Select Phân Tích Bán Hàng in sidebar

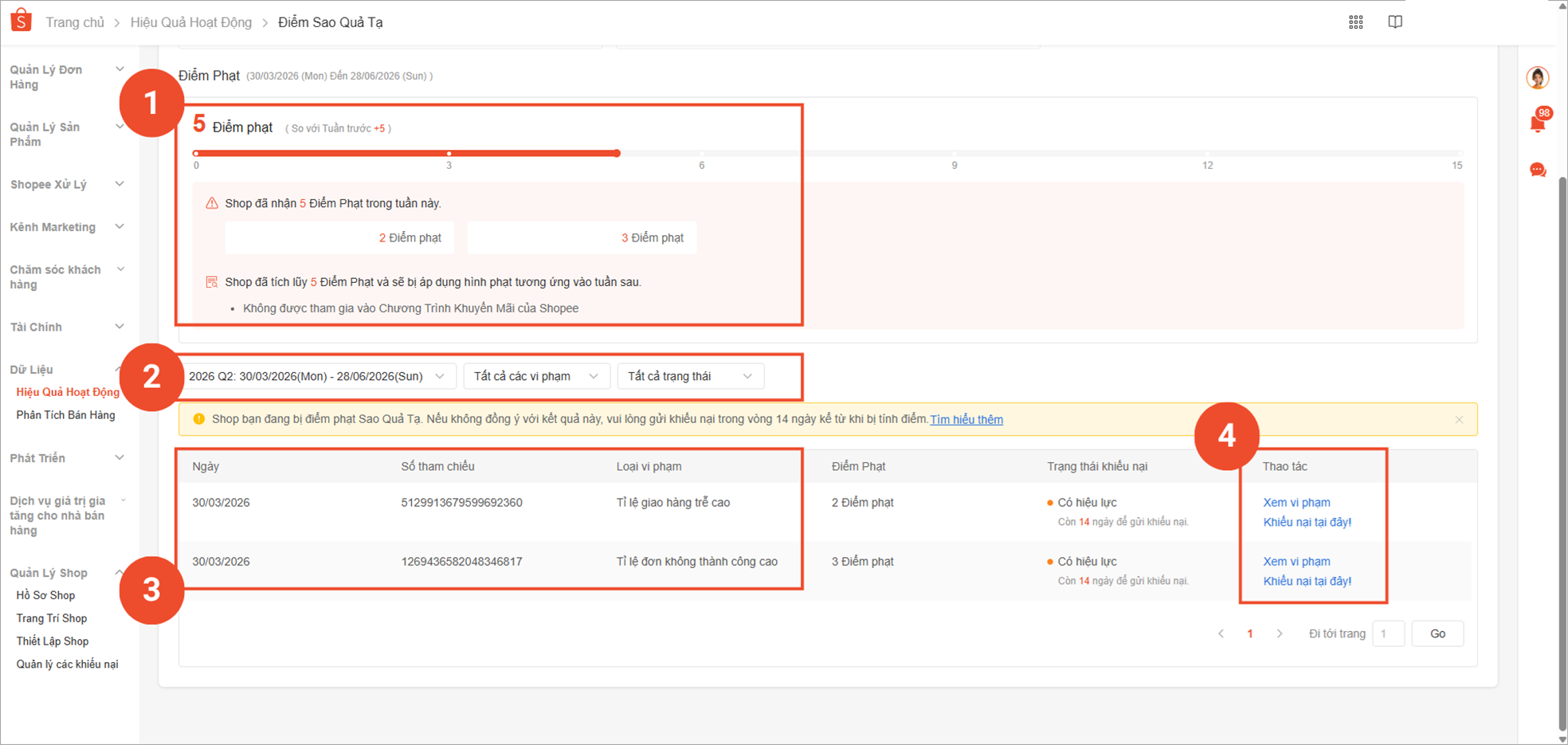65,415
